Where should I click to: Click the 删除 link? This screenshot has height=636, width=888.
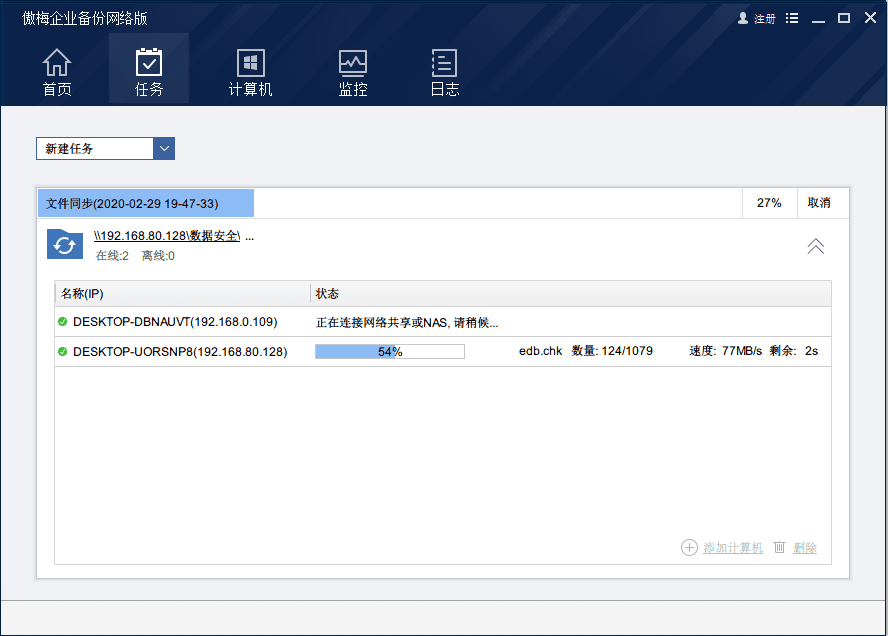coord(805,548)
